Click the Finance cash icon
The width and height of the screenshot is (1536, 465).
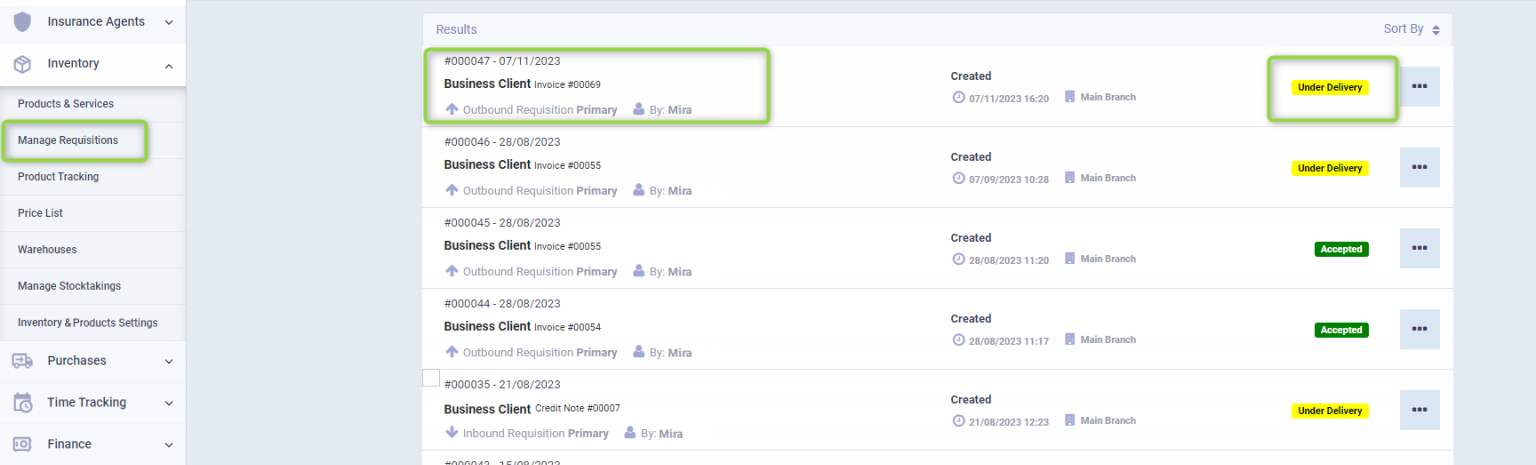22,445
